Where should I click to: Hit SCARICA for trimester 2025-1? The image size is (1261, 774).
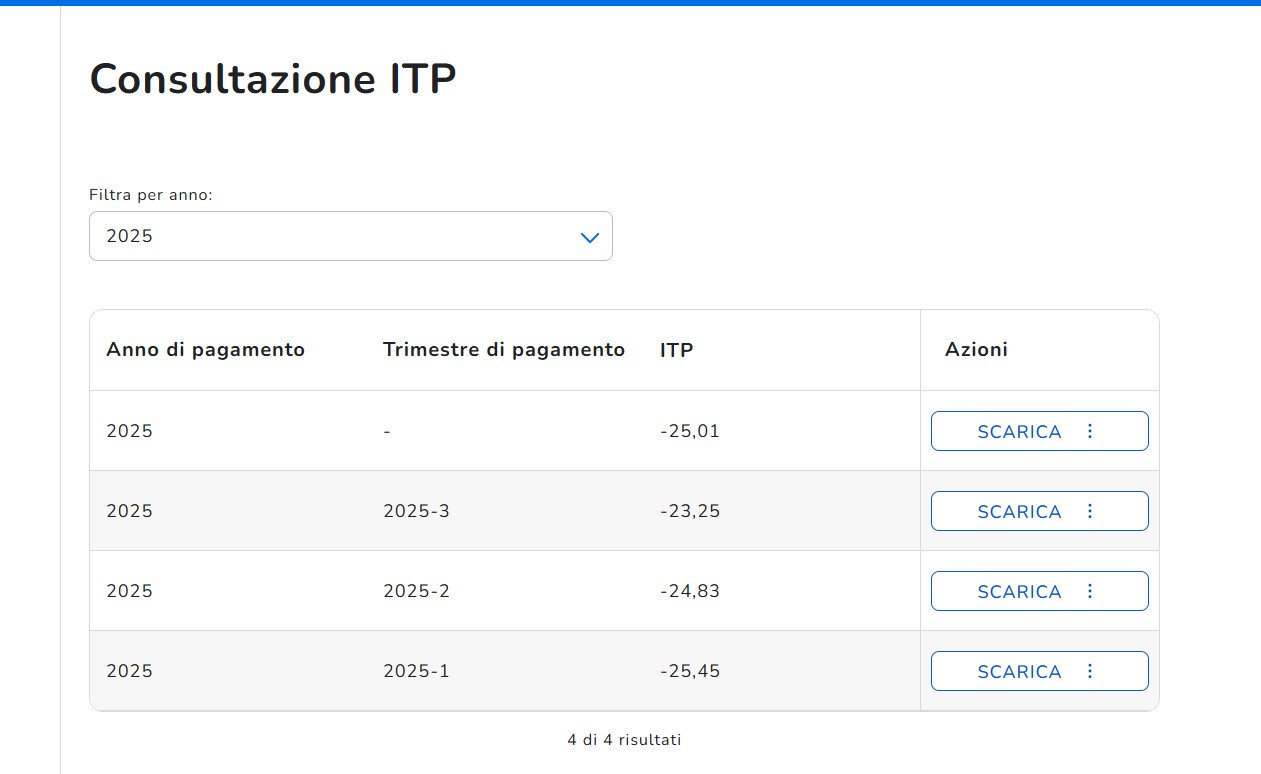(x=1018, y=671)
